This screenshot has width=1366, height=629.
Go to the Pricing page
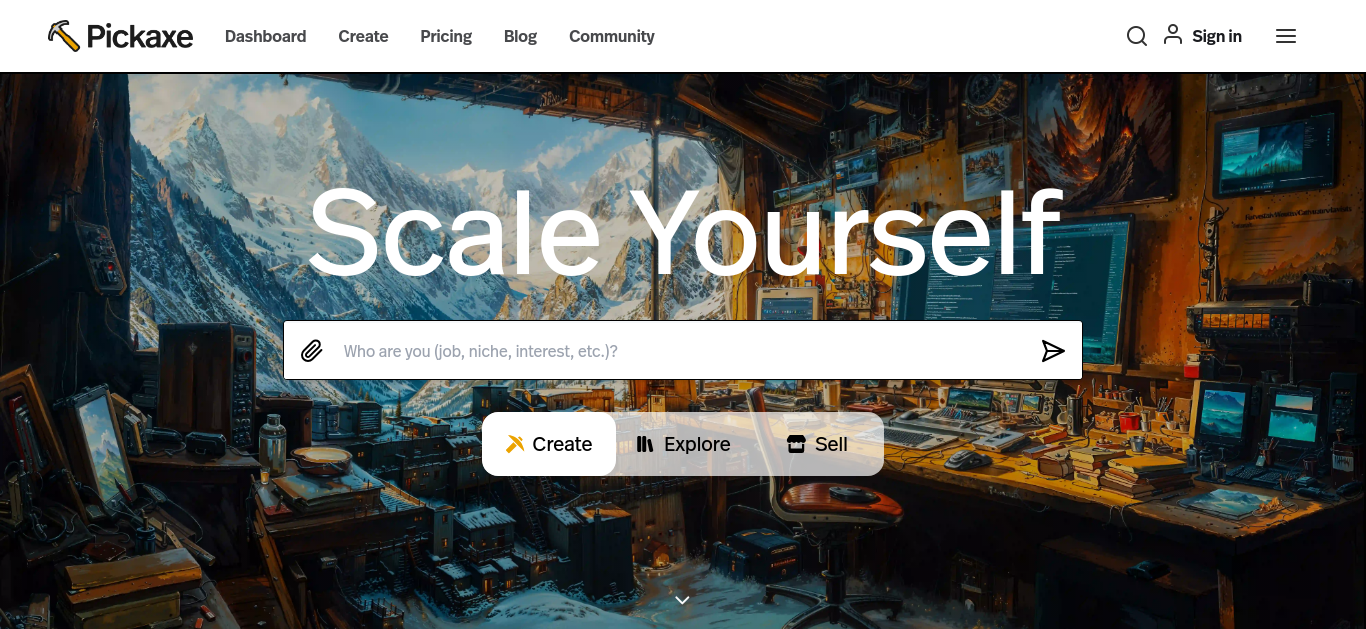(x=446, y=36)
